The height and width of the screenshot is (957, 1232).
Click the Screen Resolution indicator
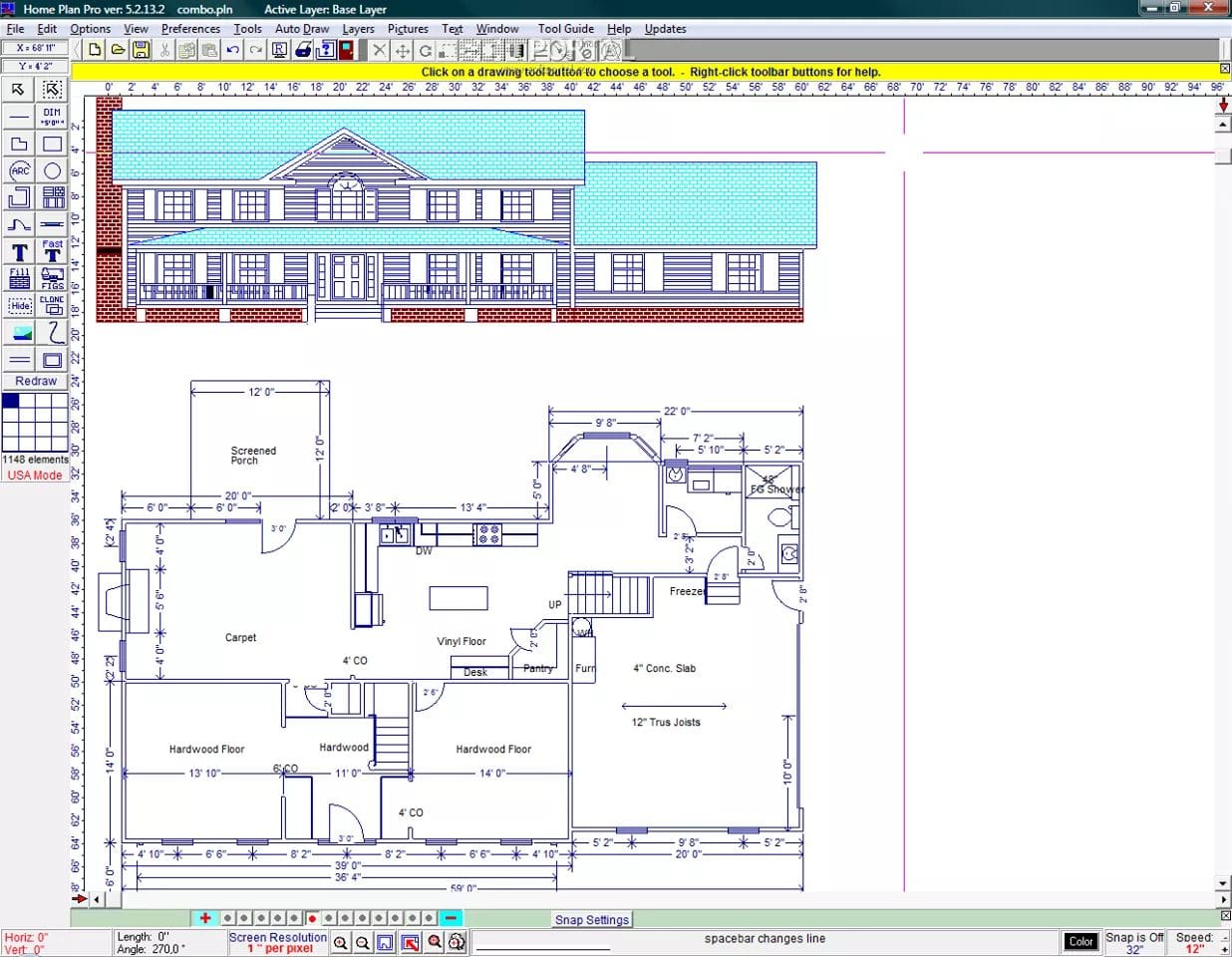(x=278, y=942)
